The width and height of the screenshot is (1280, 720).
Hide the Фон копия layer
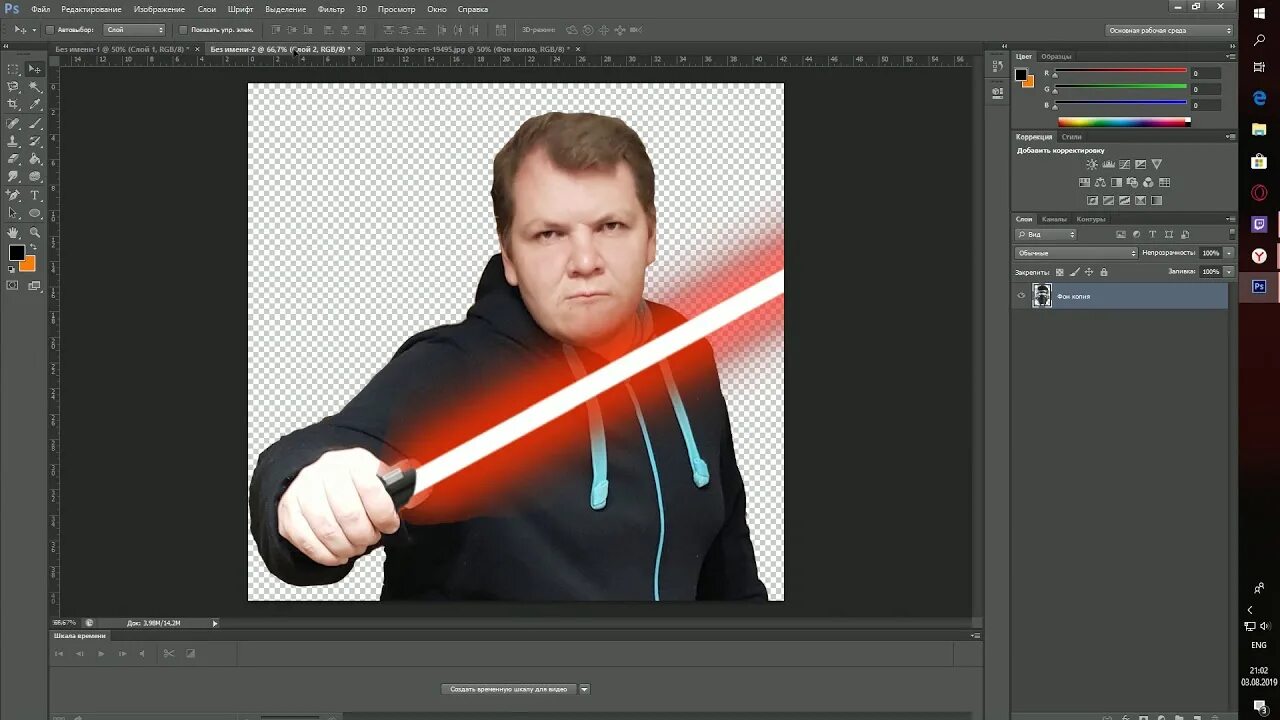(x=1021, y=296)
